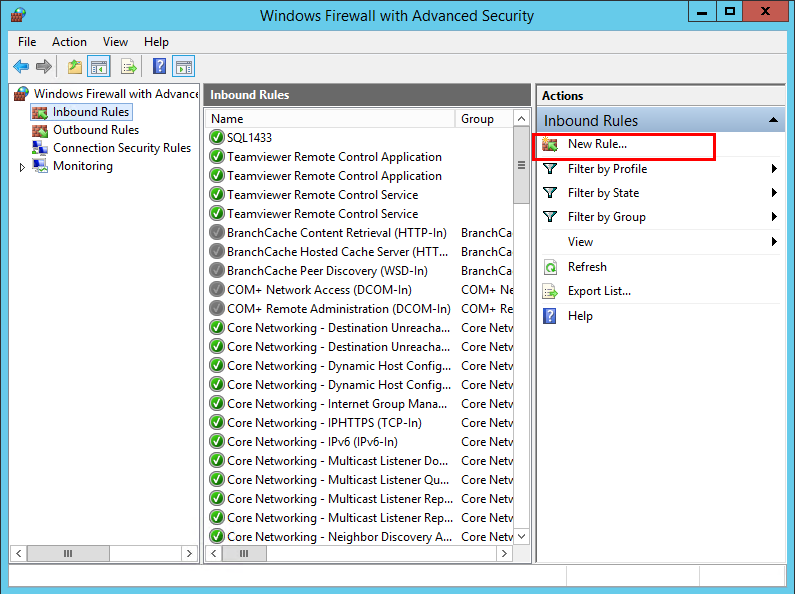The height and width of the screenshot is (594, 795).
Task: Open the View menu in menu bar
Action: point(115,42)
